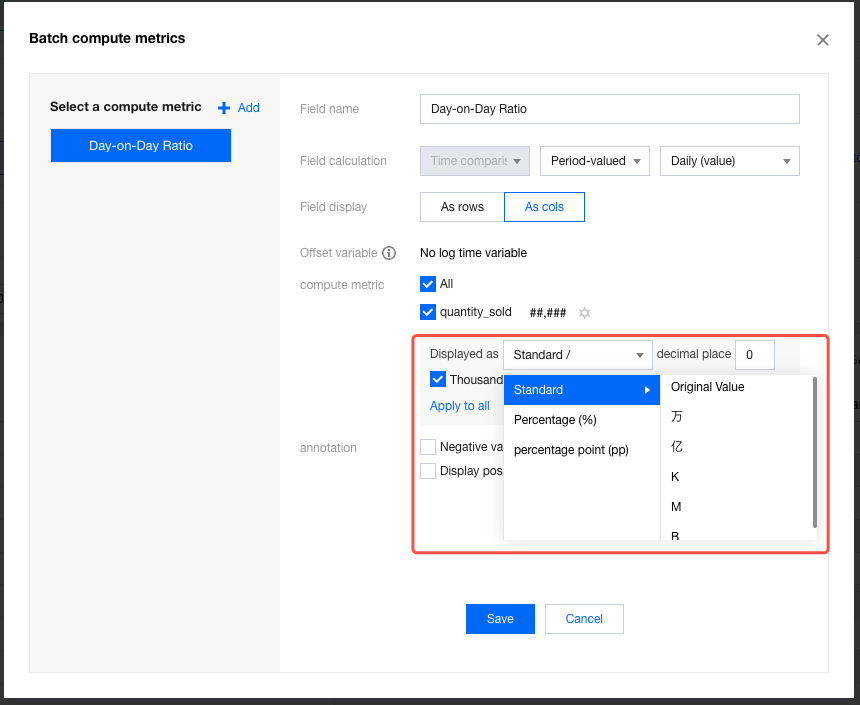The height and width of the screenshot is (705, 860).
Task: Click the plus icon to add metric
Action: pos(224,108)
